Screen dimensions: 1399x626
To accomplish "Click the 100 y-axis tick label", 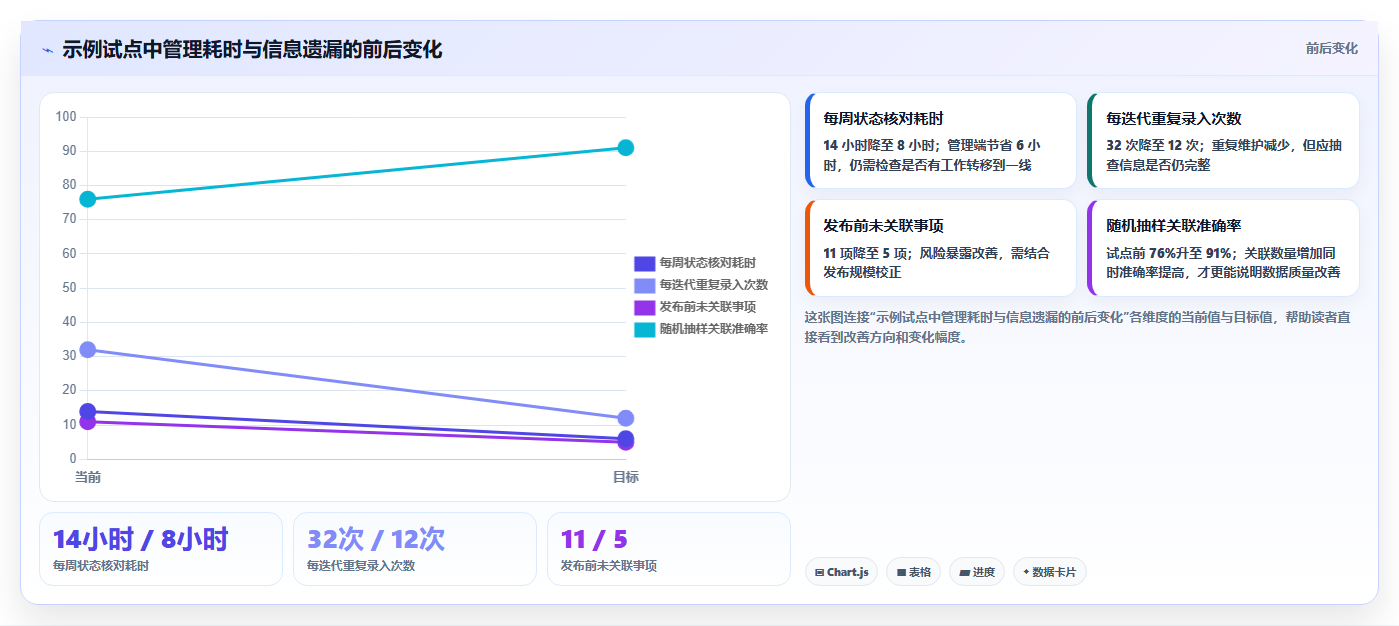I will [x=66, y=117].
